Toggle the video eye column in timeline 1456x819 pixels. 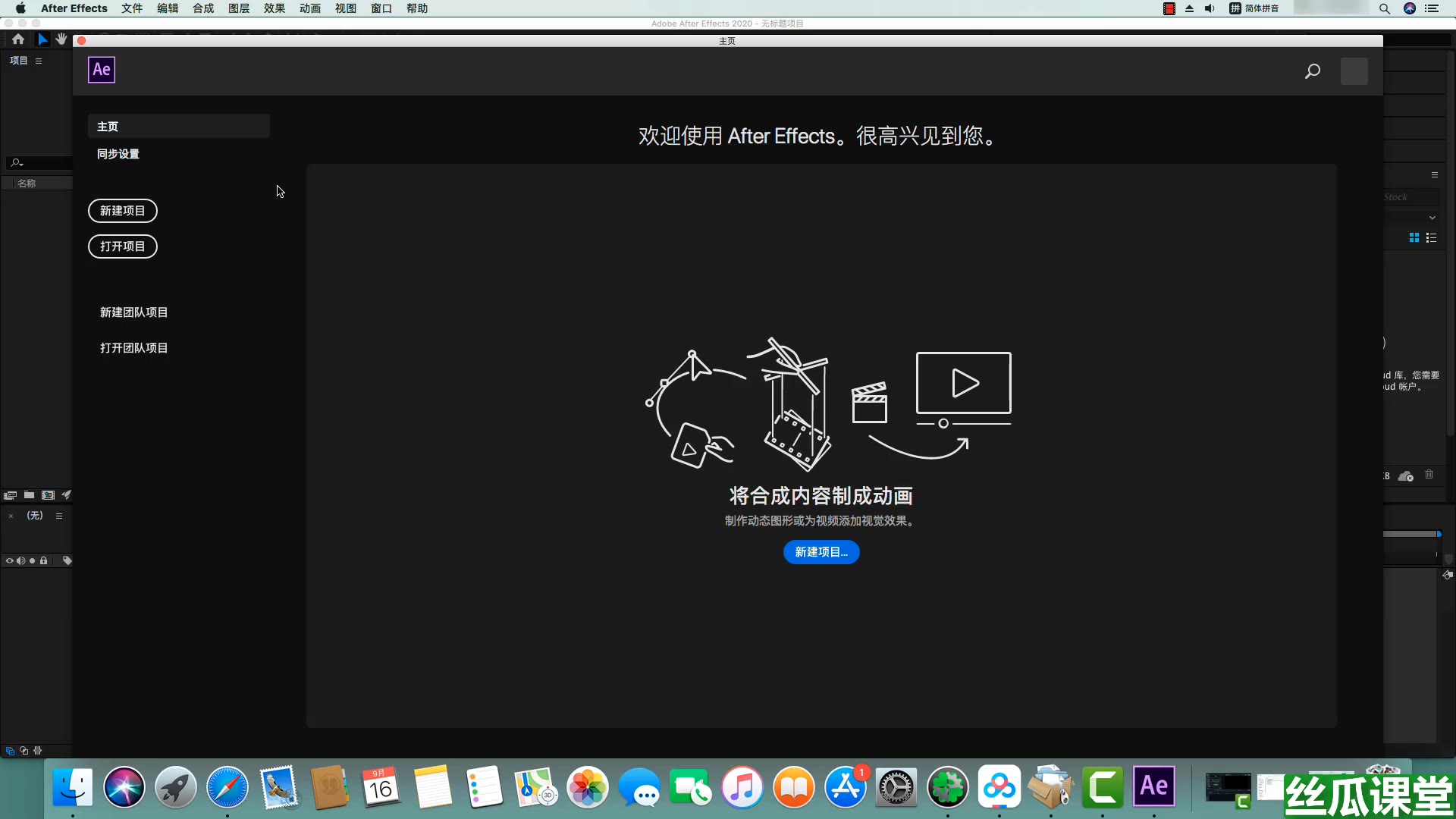[10, 561]
